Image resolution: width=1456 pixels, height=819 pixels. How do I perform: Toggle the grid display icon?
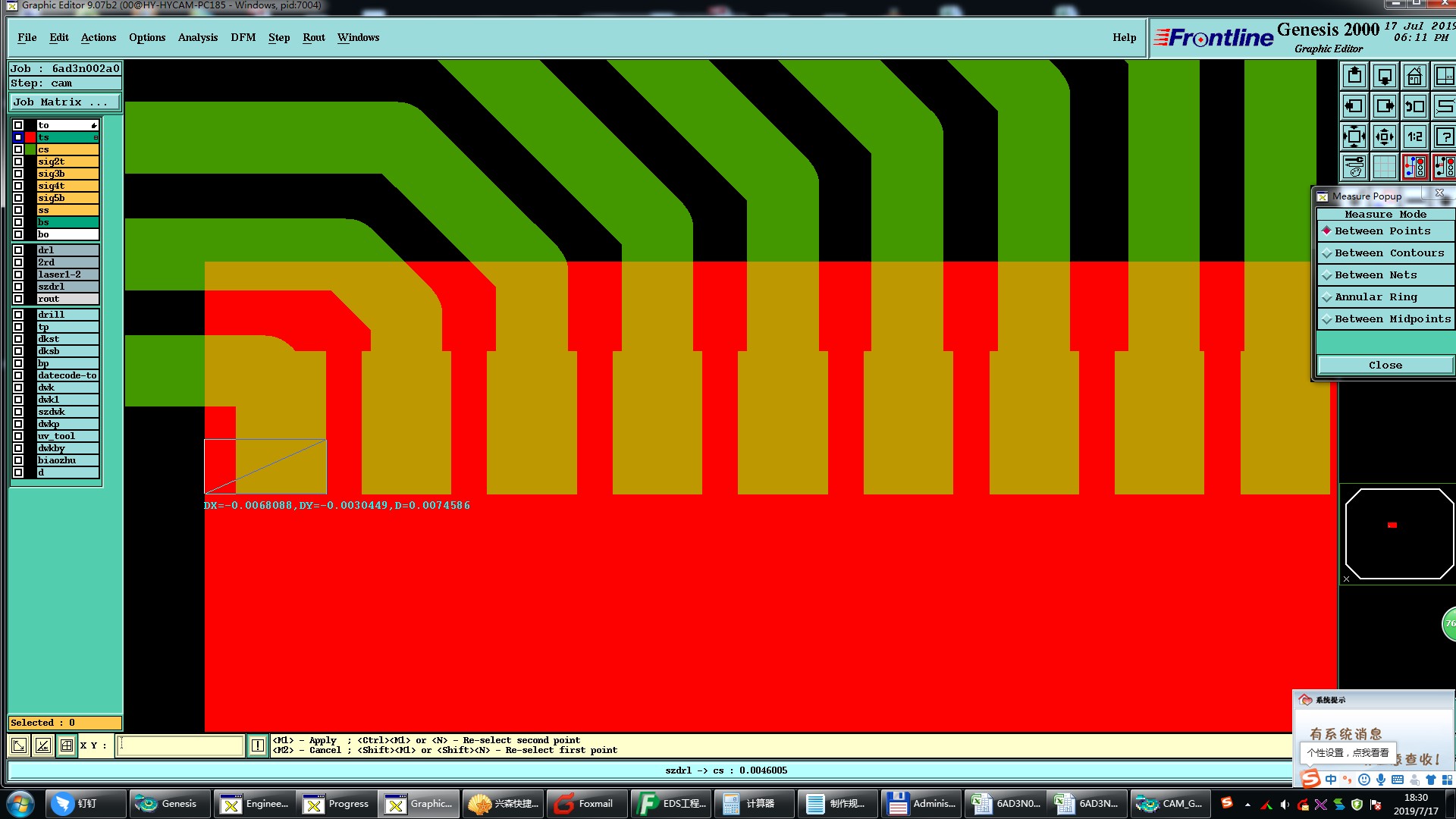click(x=1385, y=167)
